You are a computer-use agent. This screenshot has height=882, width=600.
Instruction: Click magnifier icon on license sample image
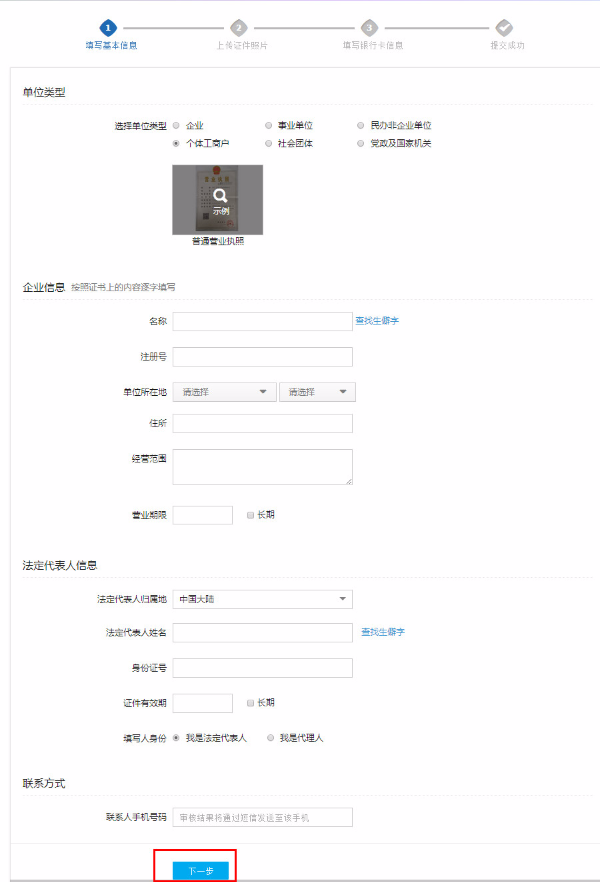pyautogui.click(x=220, y=197)
